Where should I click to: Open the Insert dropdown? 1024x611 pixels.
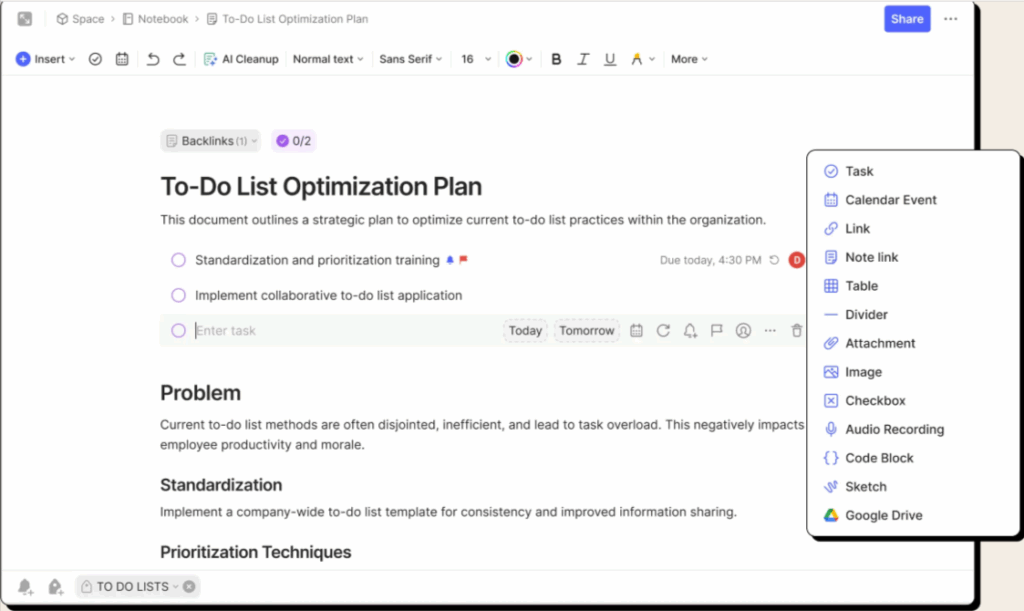point(46,59)
